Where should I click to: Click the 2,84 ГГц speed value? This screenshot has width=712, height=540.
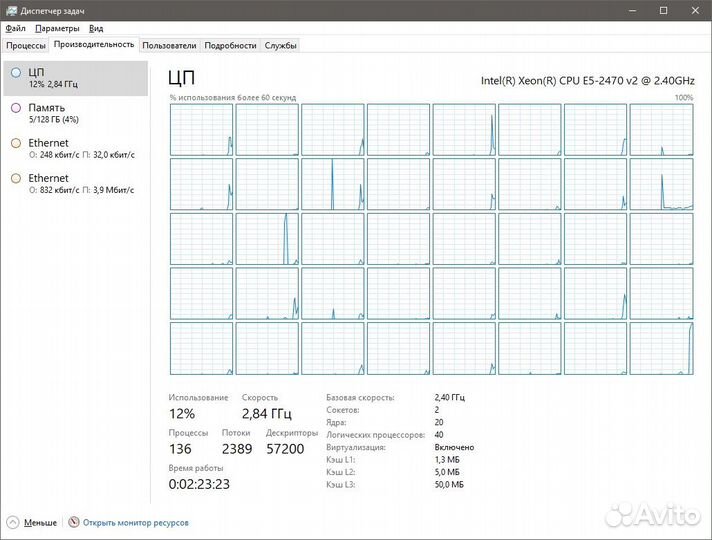[267, 414]
